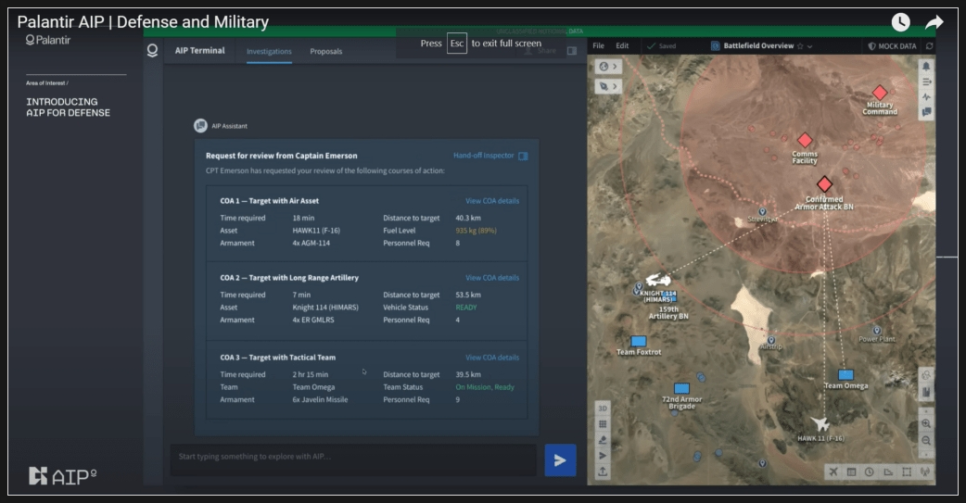Viewport: 966px width, 503px height.
Task: Open the File menu
Action: [599, 46]
